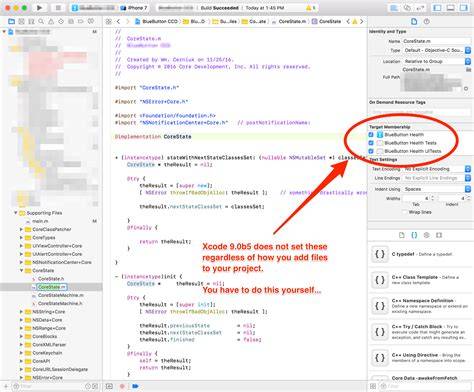Viewport: 474px width, 392px height.
Task: Edit the file Name field
Action: [437, 41]
